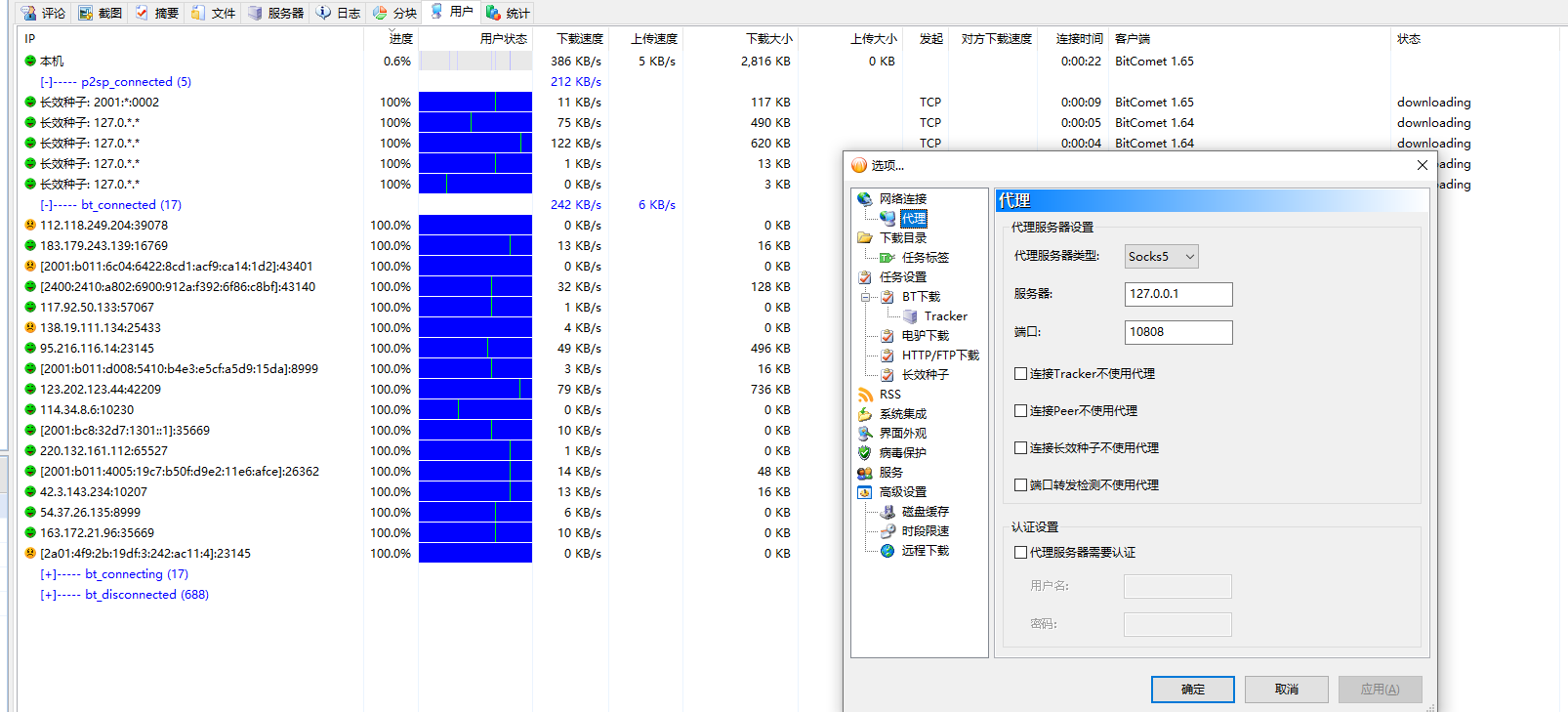Click the 服务器 address input field
The width and height of the screenshot is (1568, 712).
[1178, 294]
